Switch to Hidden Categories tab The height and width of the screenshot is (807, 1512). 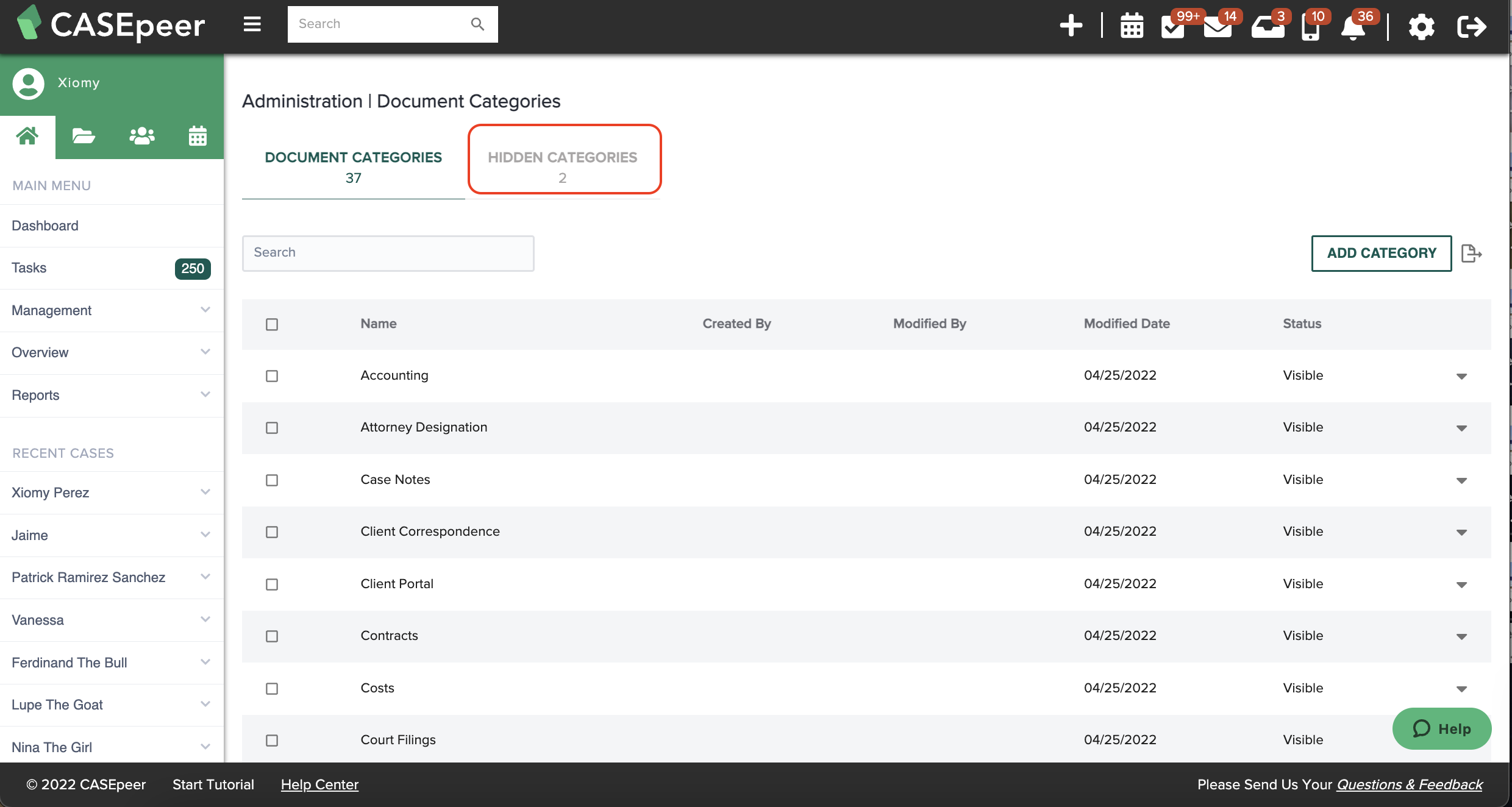(x=562, y=167)
